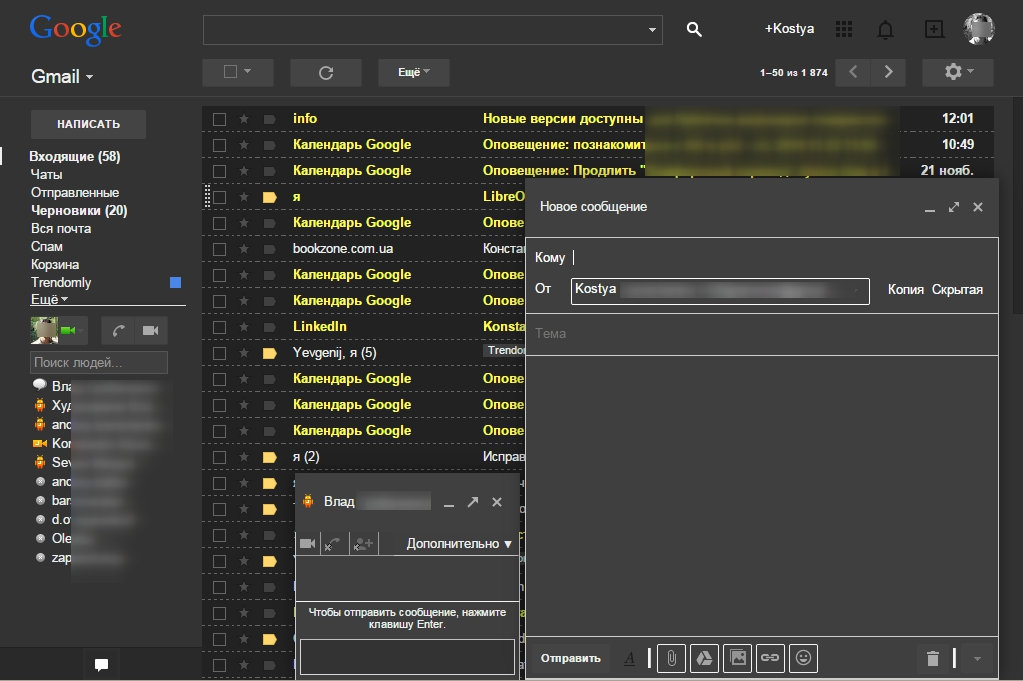Image resolution: width=1023 pixels, height=681 pixels.
Task: Expand the send options arrow next to trash
Action: click(x=977, y=658)
